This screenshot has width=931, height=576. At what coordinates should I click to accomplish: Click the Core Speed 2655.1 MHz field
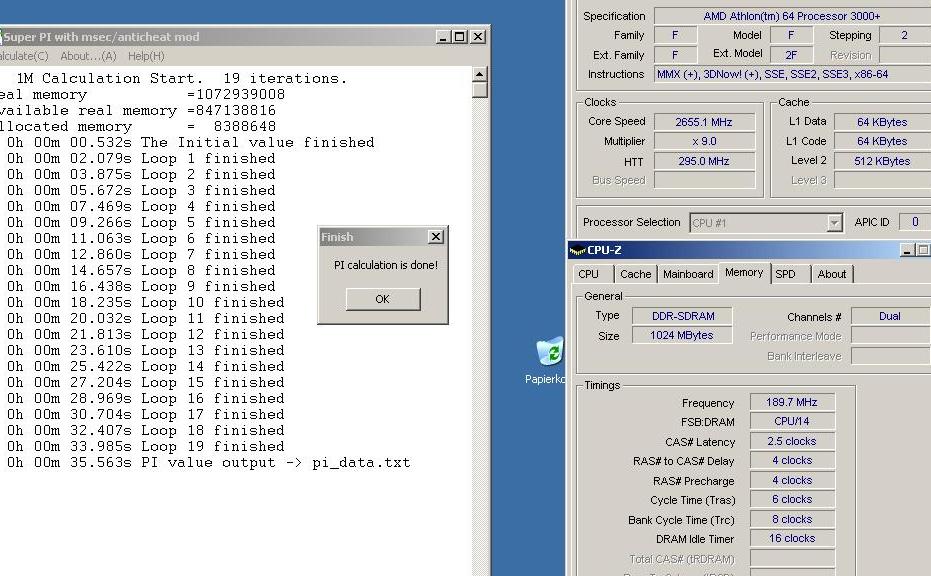pos(704,122)
